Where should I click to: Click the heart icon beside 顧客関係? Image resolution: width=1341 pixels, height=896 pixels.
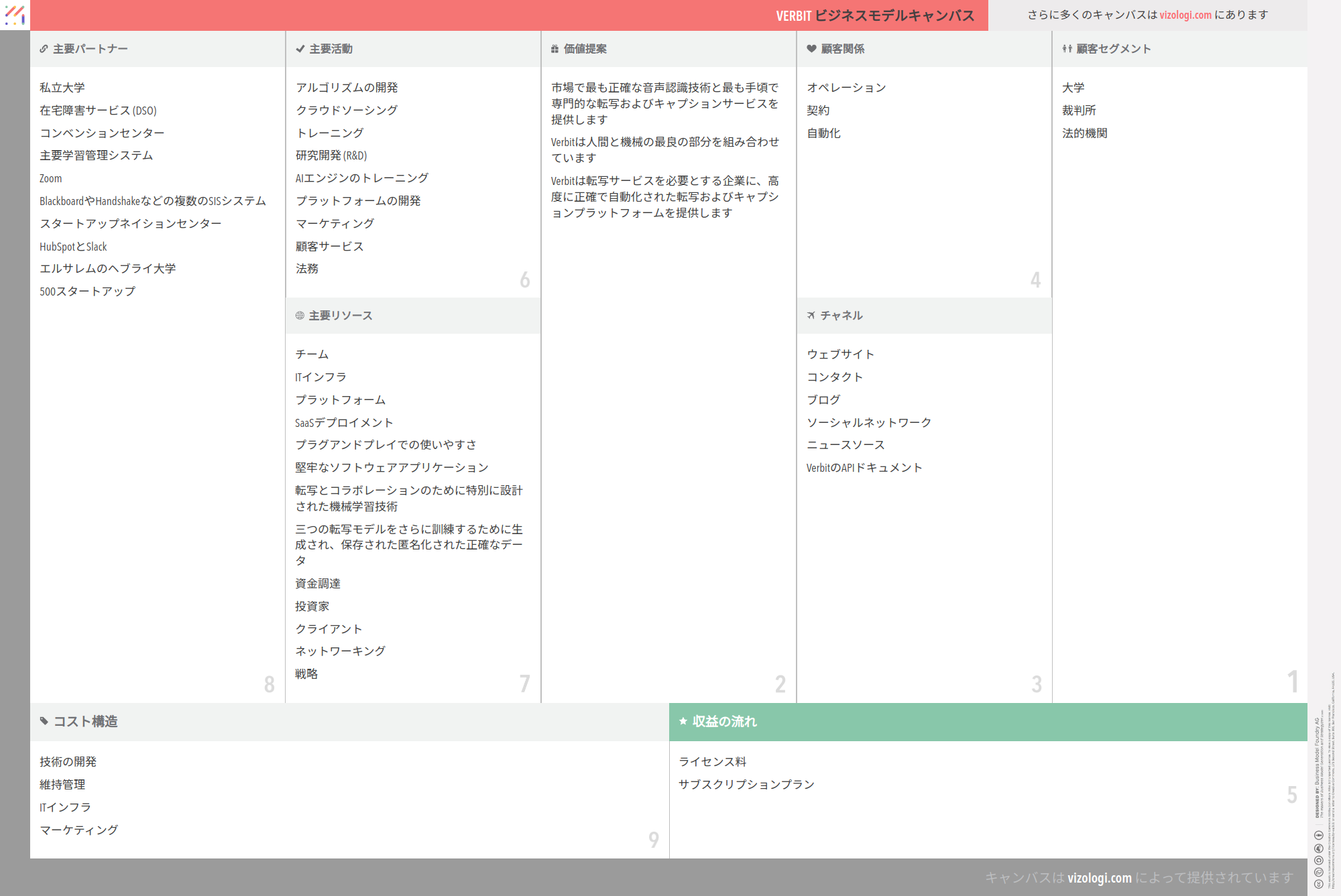tap(811, 49)
